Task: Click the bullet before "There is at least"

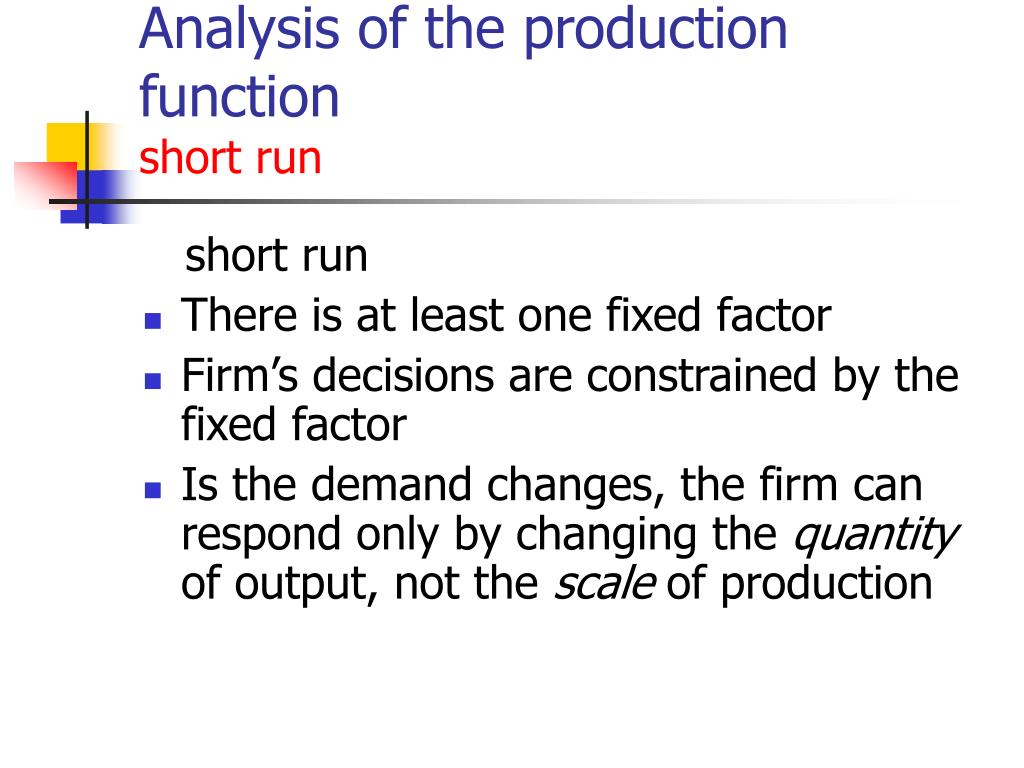Action: tap(152, 321)
